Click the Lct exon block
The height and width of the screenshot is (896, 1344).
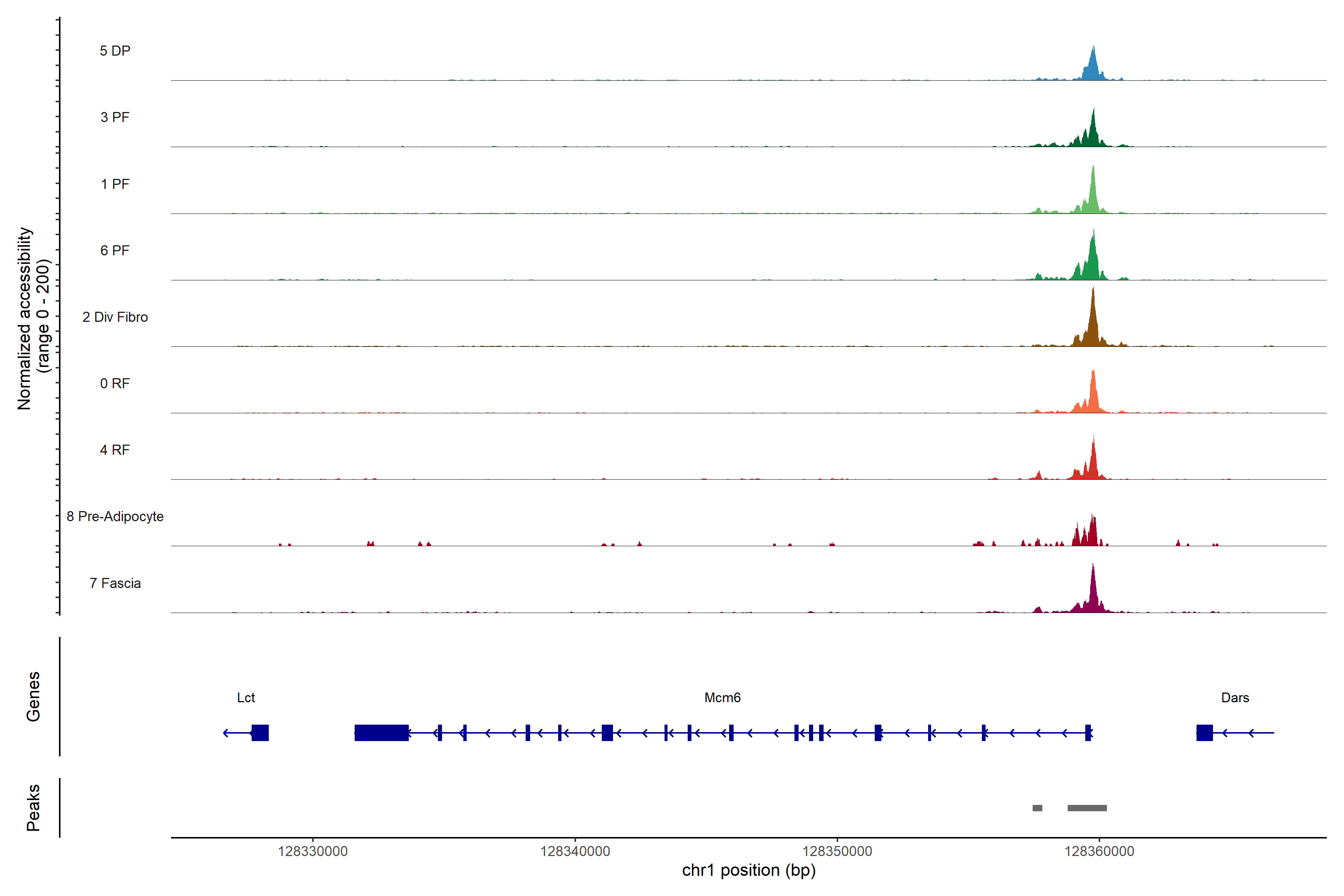260,732
